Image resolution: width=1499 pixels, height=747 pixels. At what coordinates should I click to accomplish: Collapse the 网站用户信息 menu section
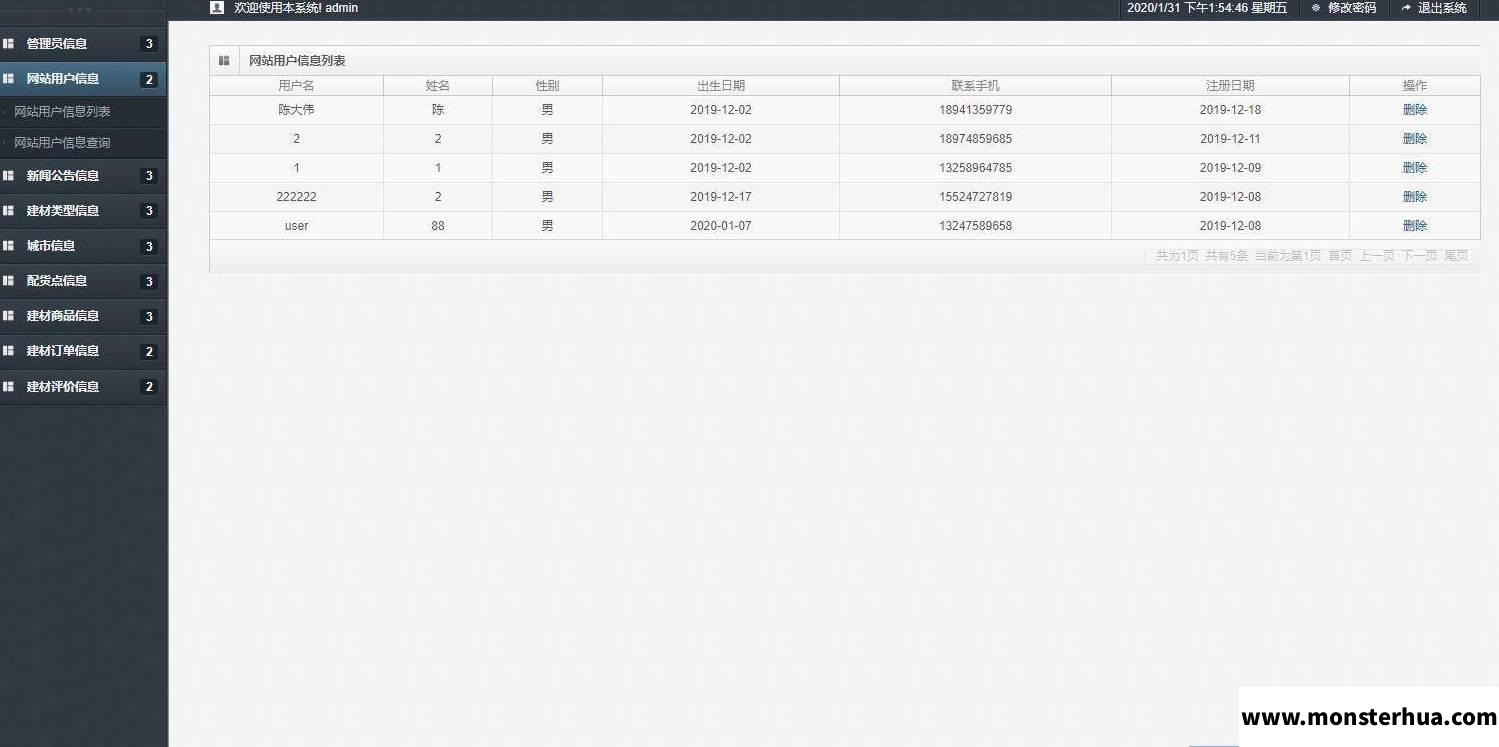tap(83, 79)
